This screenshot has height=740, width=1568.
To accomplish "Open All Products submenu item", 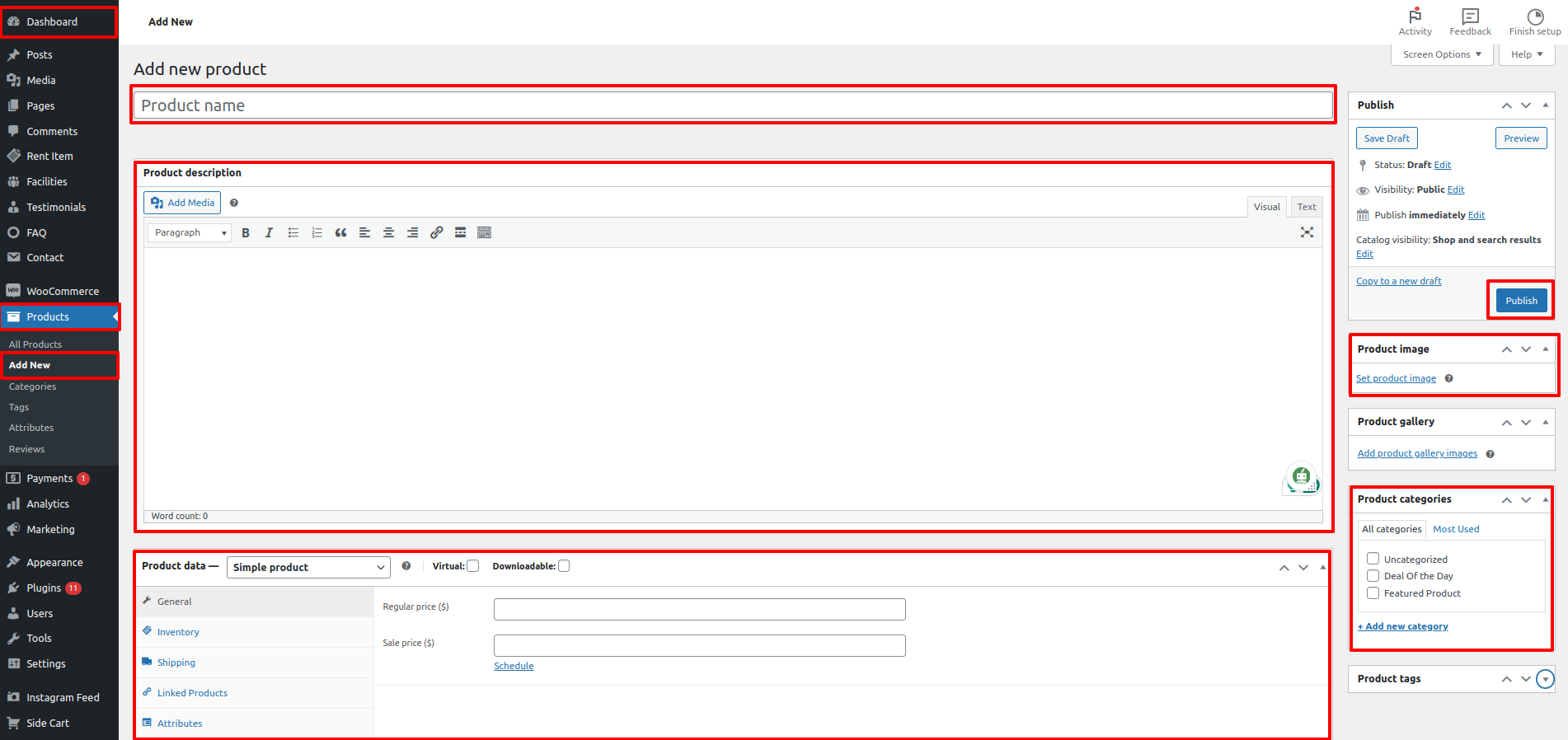I will tap(35, 344).
